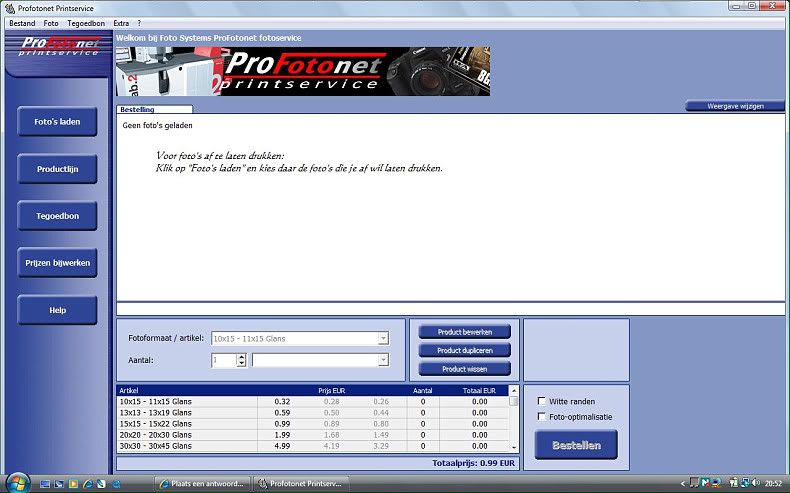
Task: Click the ProFotonet printservice banner image
Action: [303, 71]
